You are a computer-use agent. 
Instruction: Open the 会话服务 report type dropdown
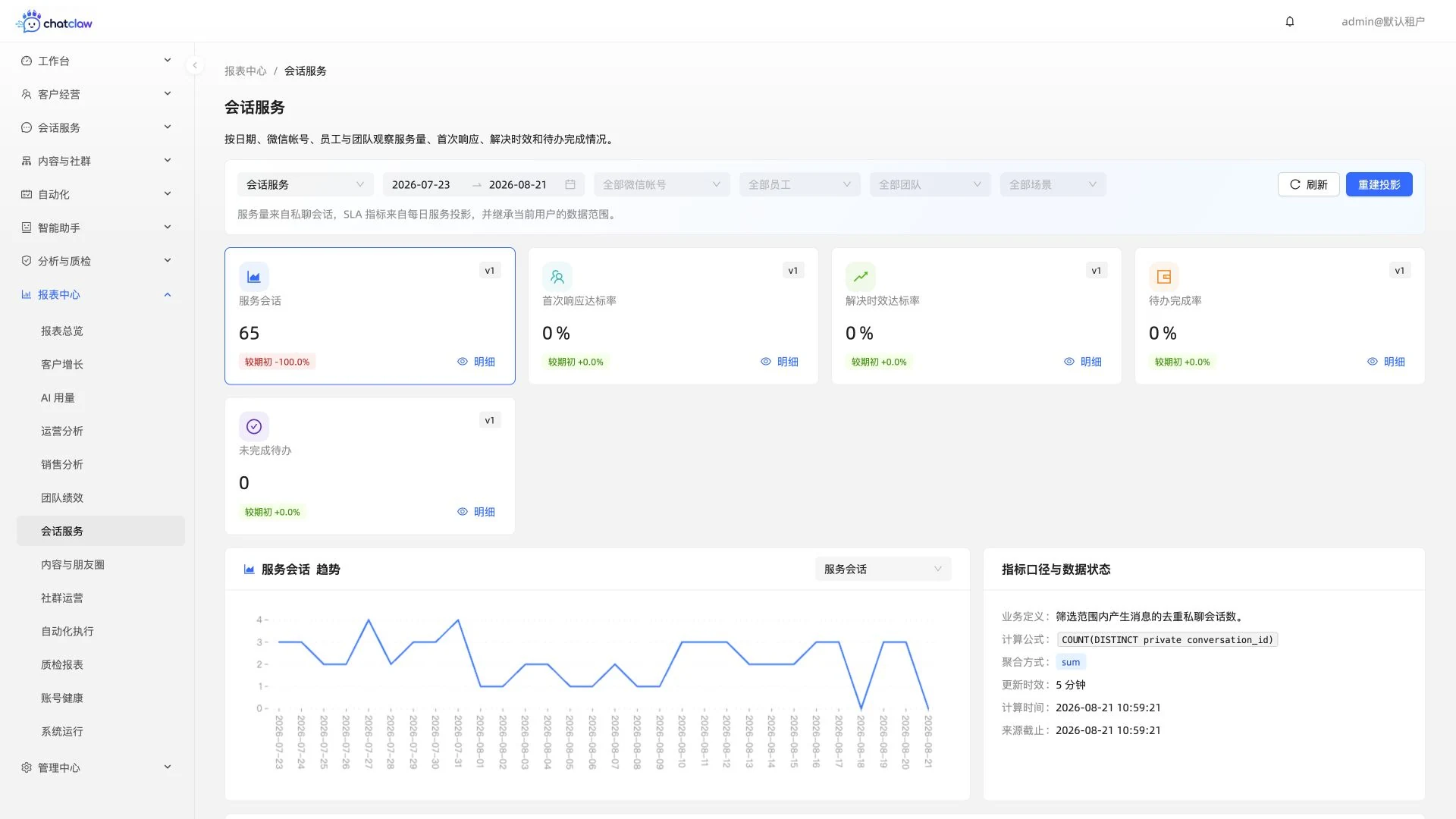tap(306, 184)
